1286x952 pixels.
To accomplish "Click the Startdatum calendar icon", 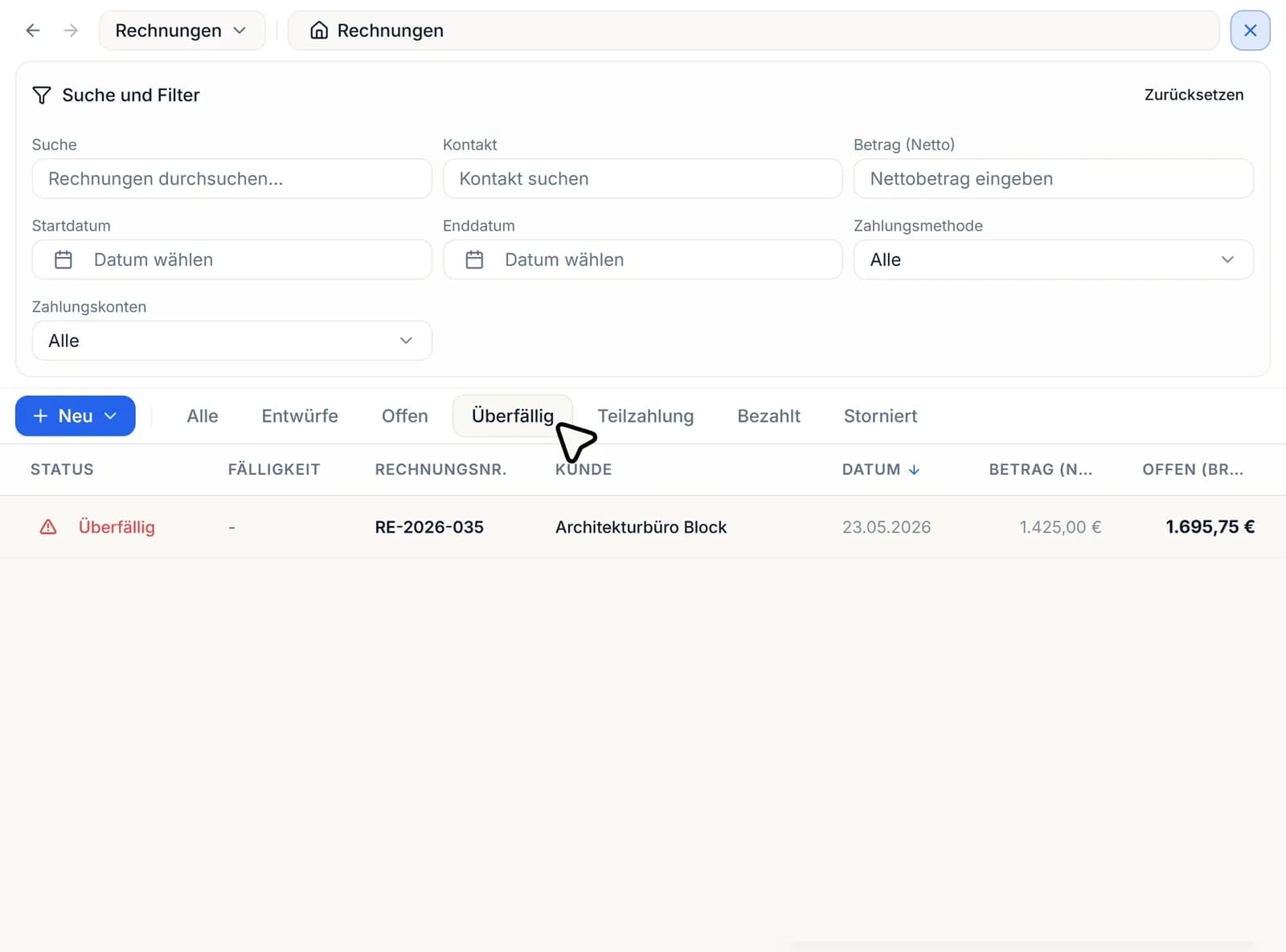I will (x=63, y=259).
